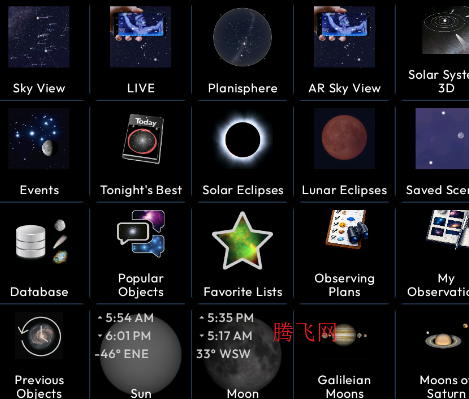Open the Database tile
469x399 pixels.
[39, 253]
